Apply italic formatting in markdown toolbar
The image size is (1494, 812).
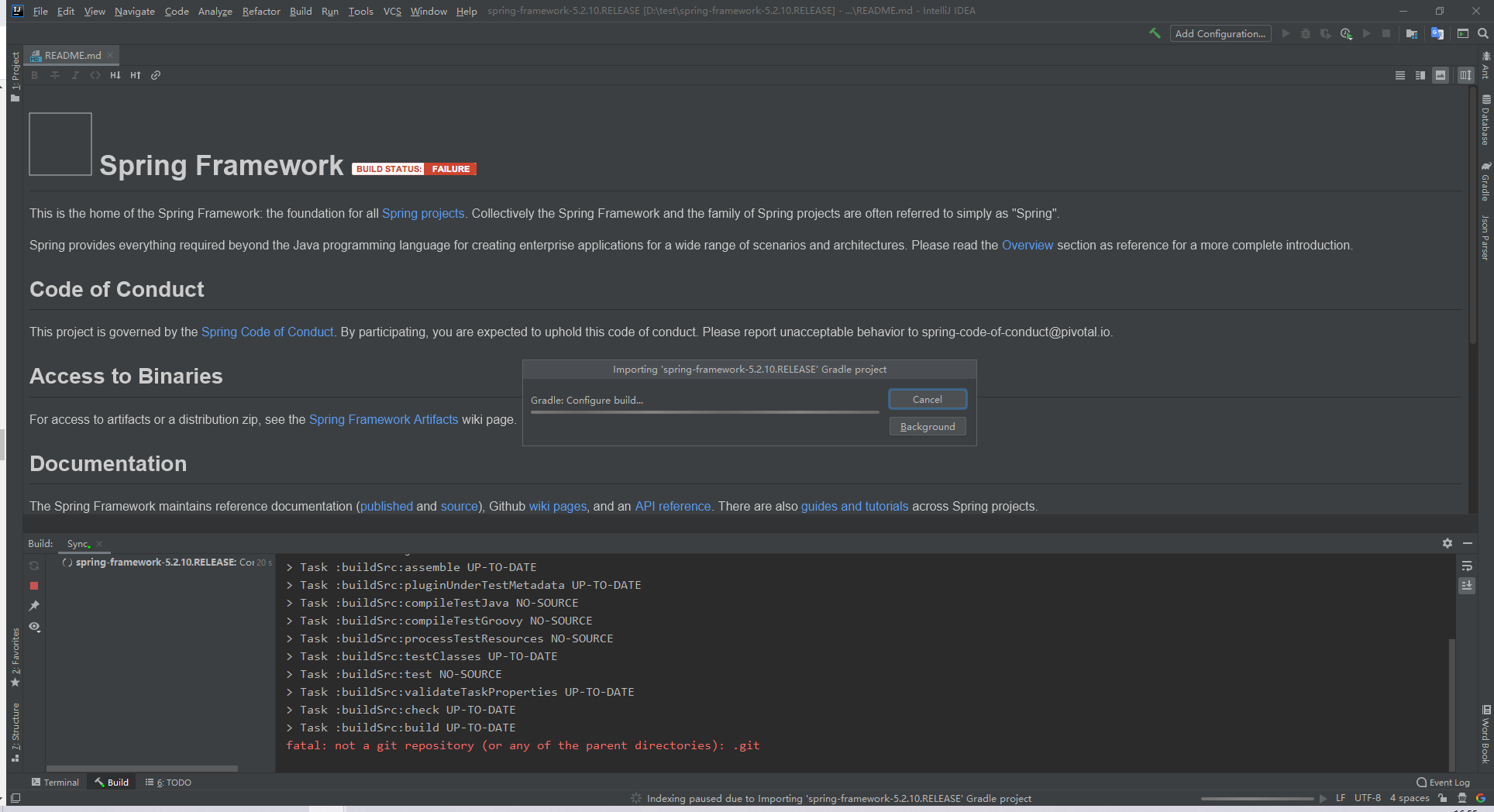[75, 75]
